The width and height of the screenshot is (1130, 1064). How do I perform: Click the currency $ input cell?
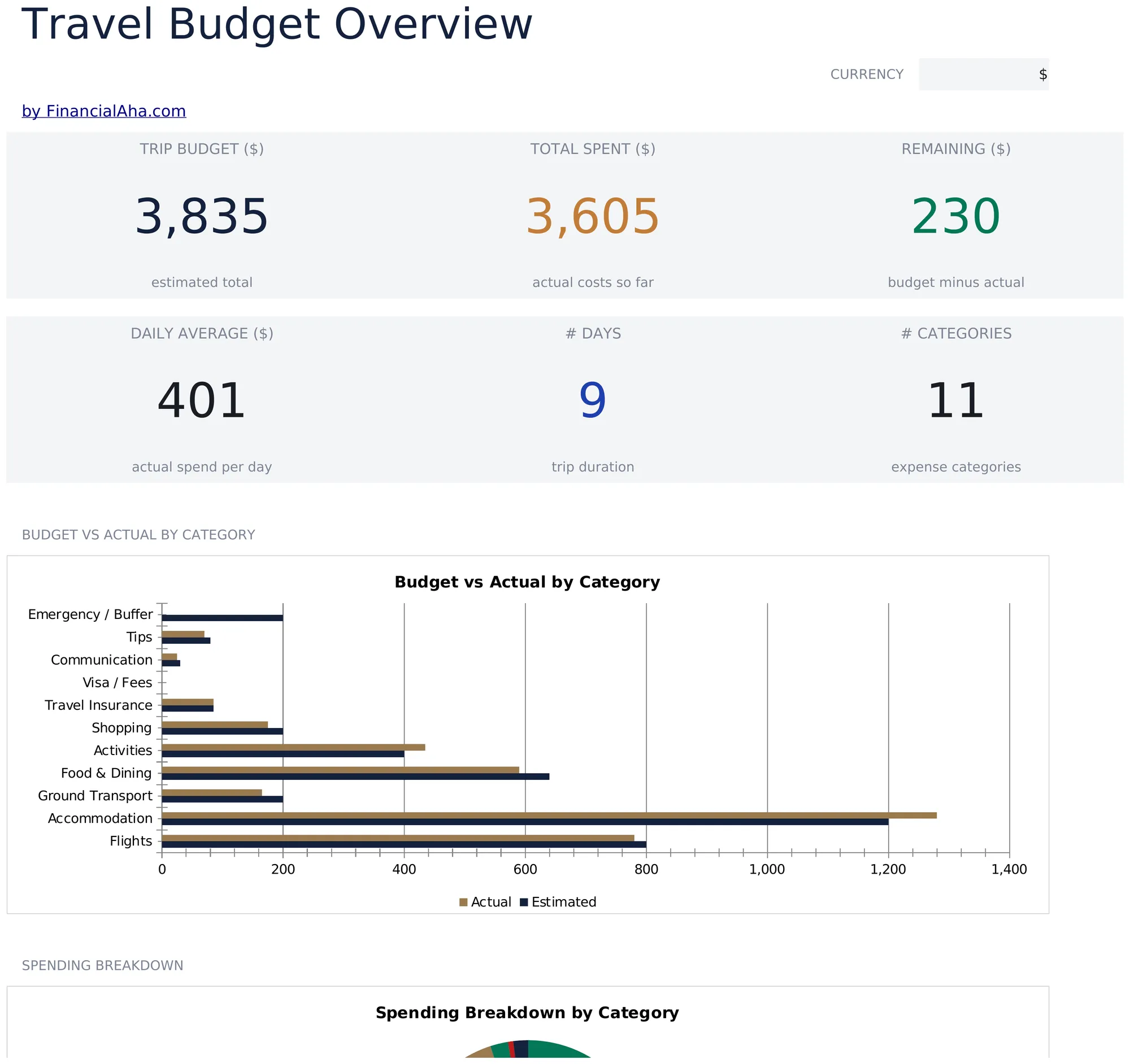coord(983,75)
